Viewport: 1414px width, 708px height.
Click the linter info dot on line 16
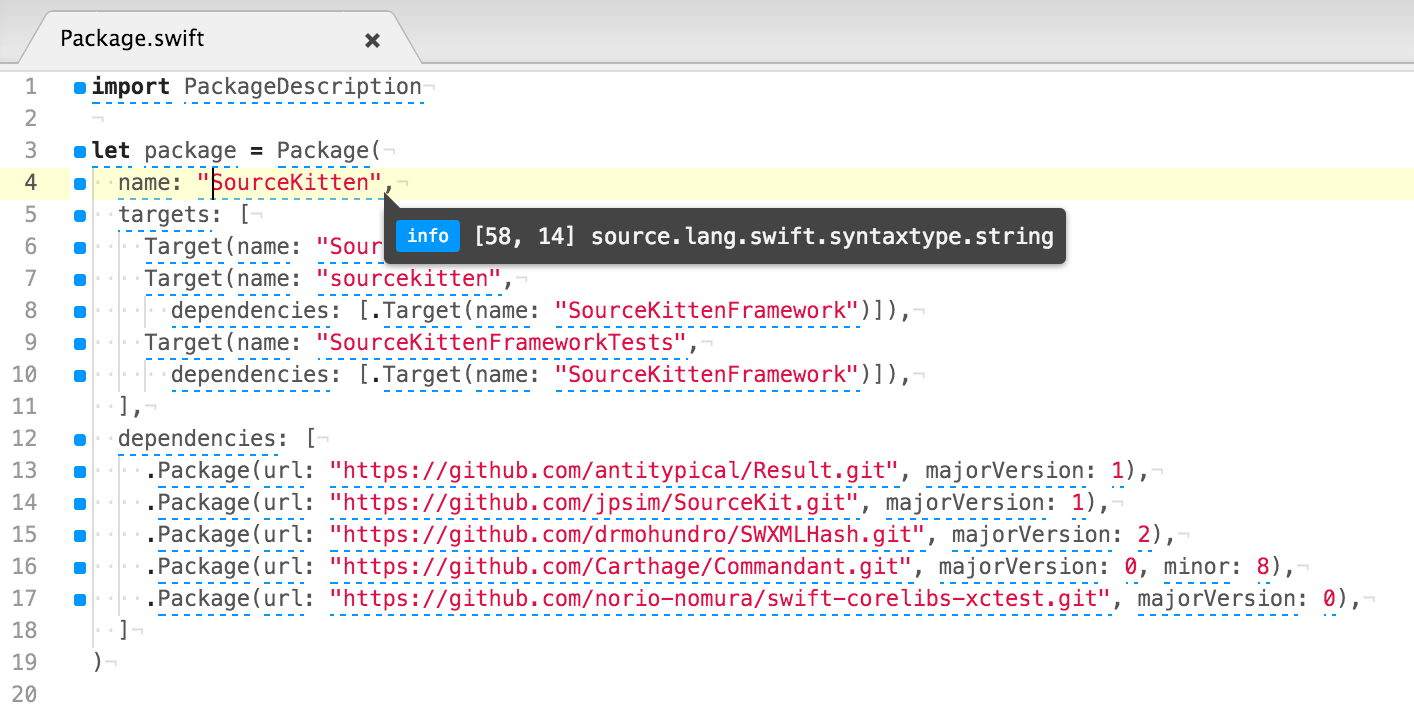tap(79, 568)
